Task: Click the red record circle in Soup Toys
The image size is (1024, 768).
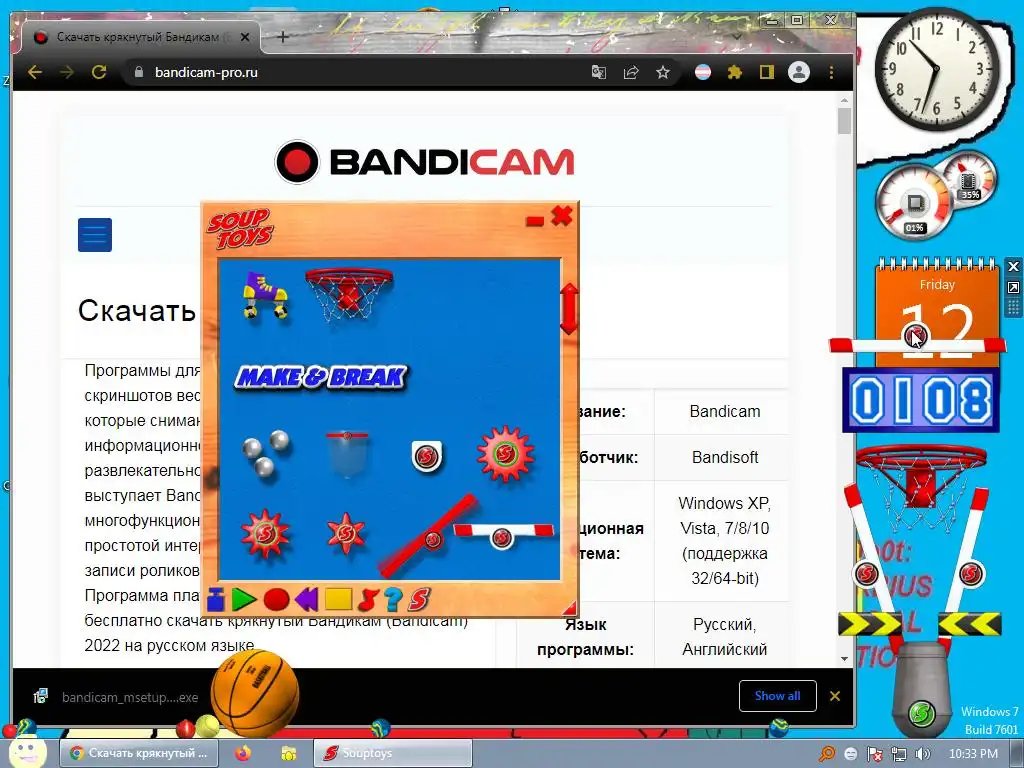Action: (276, 600)
